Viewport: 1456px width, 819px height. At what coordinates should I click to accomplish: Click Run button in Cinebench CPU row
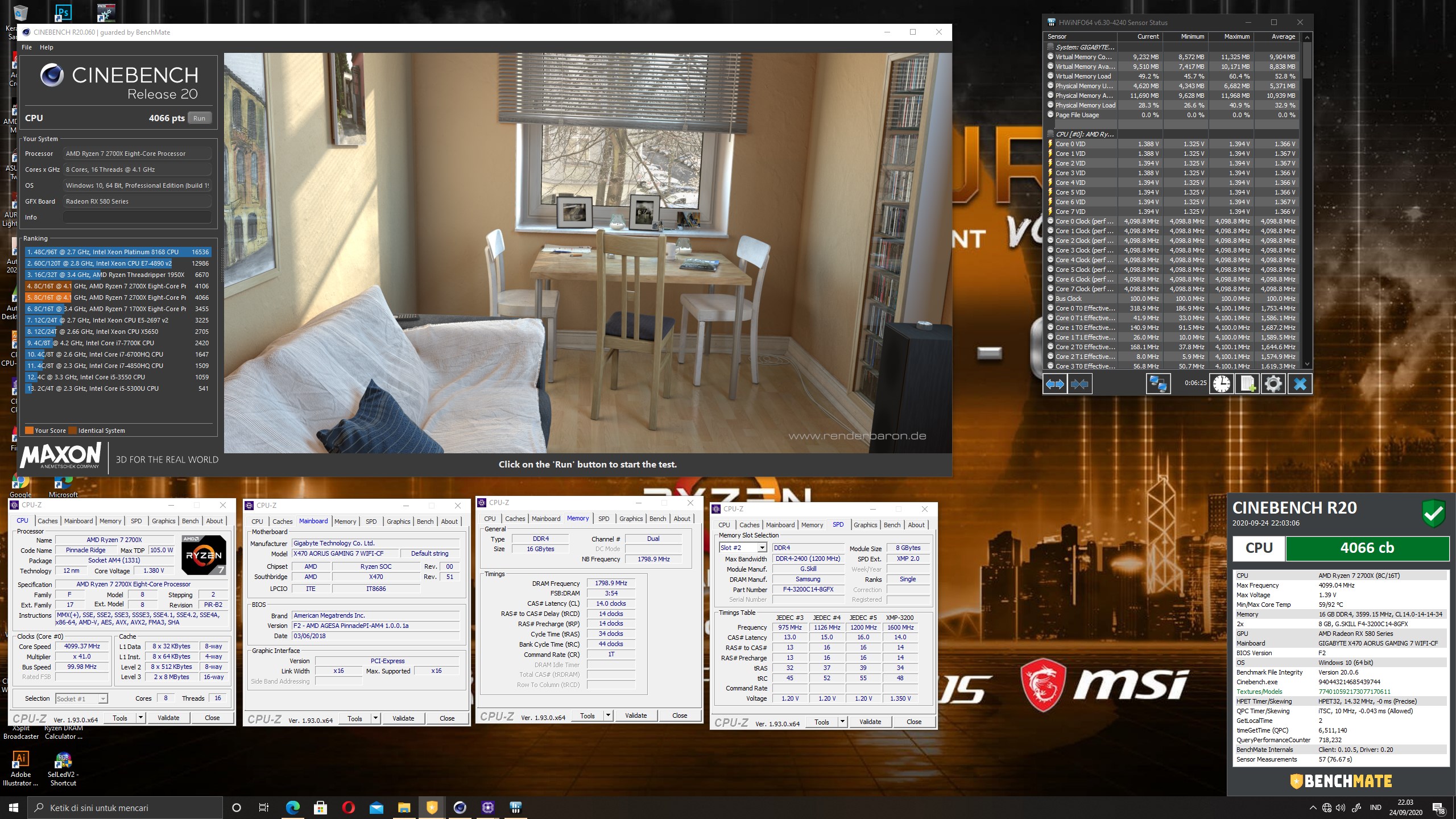[199, 118]
